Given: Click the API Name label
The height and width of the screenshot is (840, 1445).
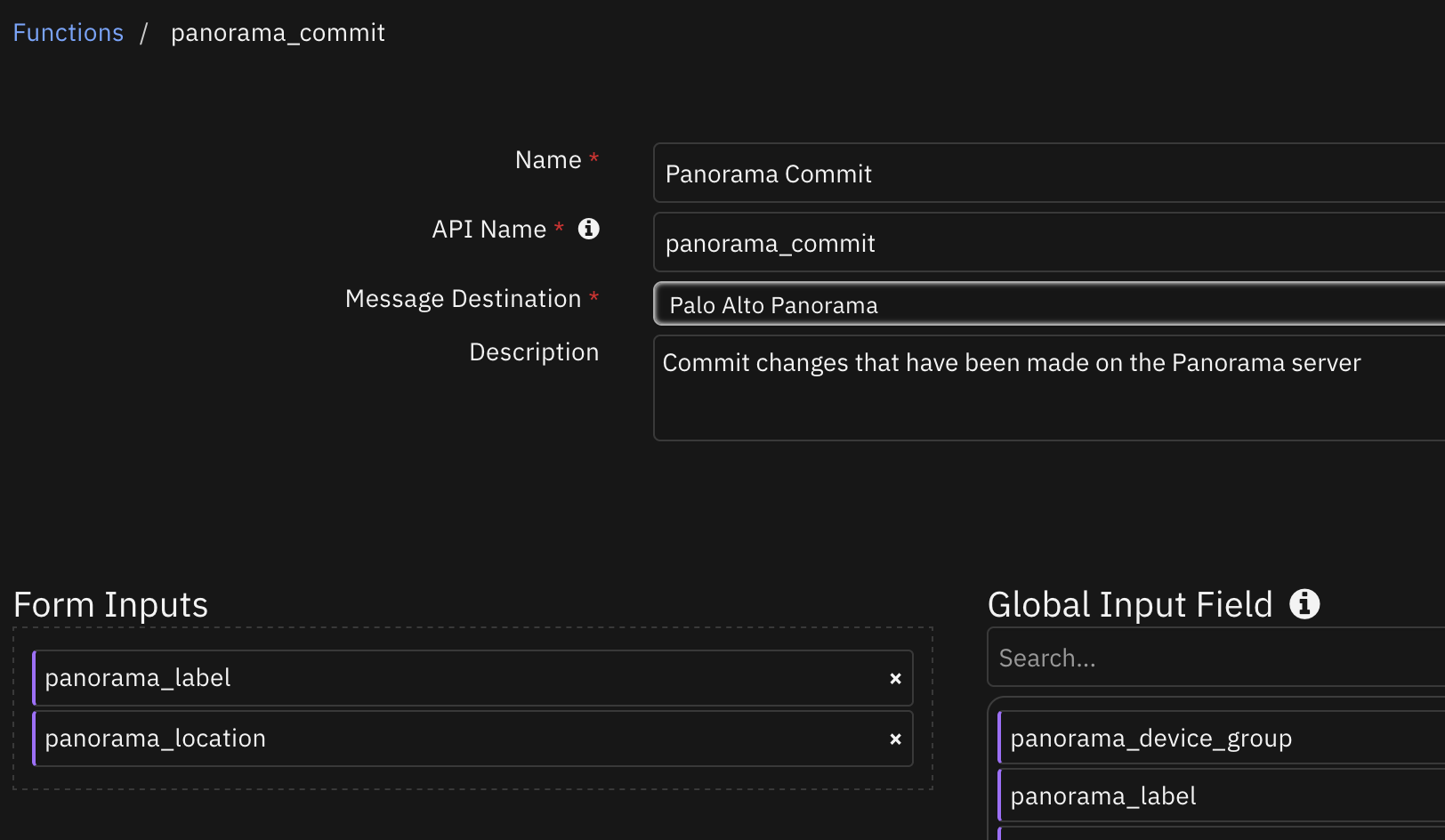Looking at the screenshot, I should [x=488, y=230].
